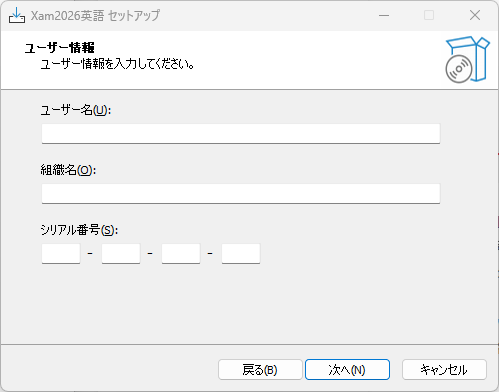Image resolution: width=499 pixels, height=392 pixels.
Task: Select the first serial number box
Action: [61, 254]
